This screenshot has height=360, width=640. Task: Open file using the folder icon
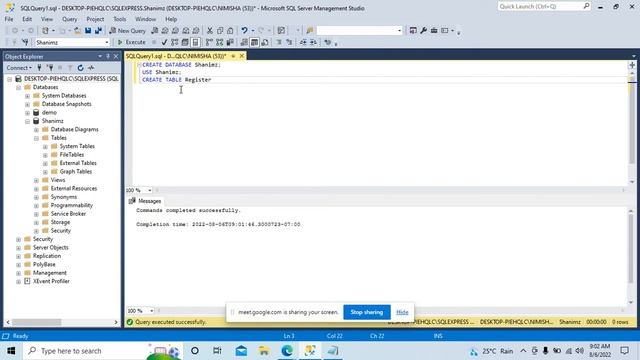tap(77, 31)
